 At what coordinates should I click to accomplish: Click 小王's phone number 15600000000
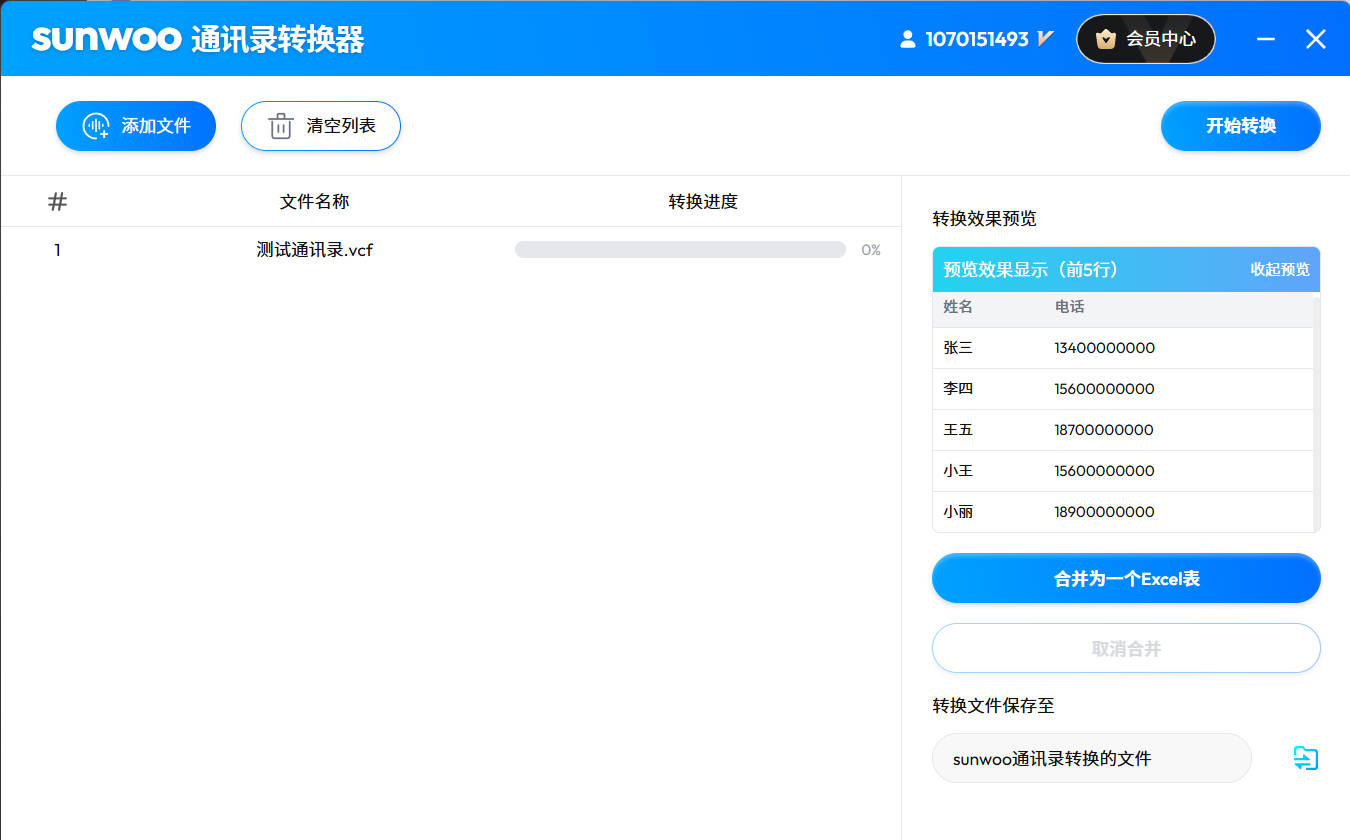point(1104,471)
